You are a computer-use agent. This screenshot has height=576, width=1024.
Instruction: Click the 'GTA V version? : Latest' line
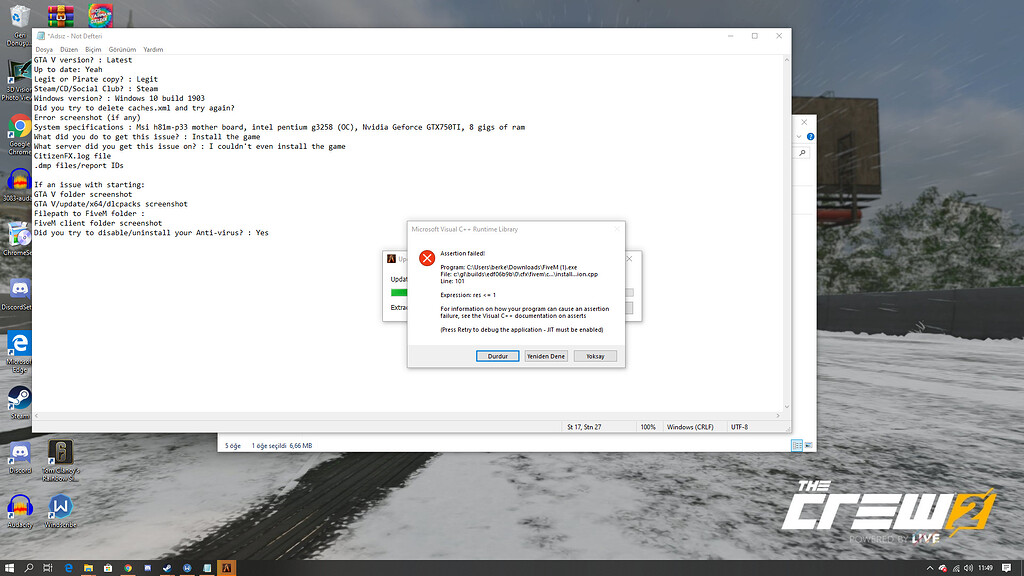tap(83, 60)
